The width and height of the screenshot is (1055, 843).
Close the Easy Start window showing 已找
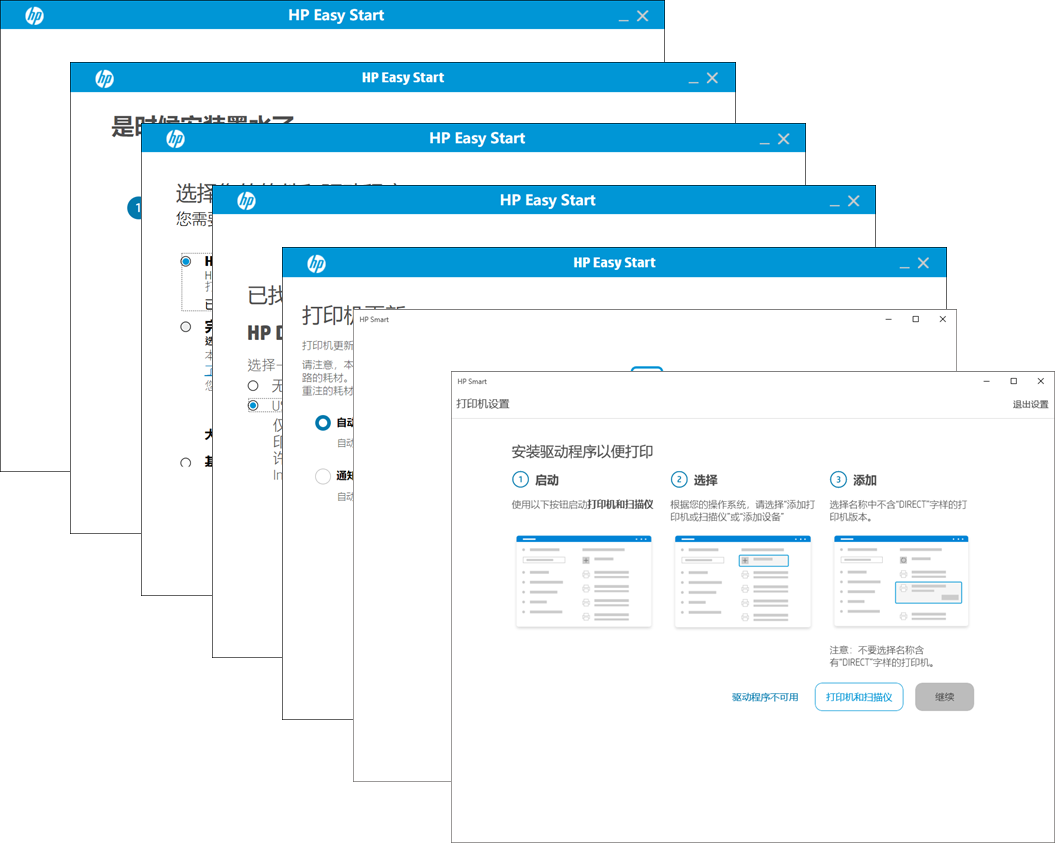854,201
